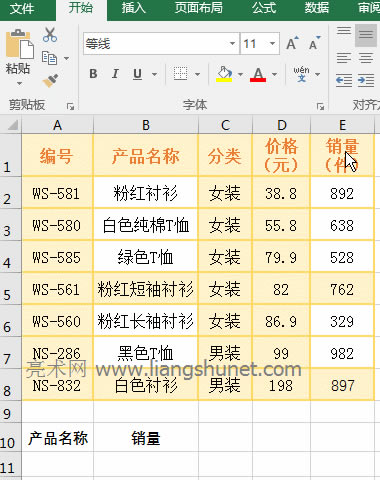
Task: Switch to the 公式 tab
Action: (x=264, y=8)
